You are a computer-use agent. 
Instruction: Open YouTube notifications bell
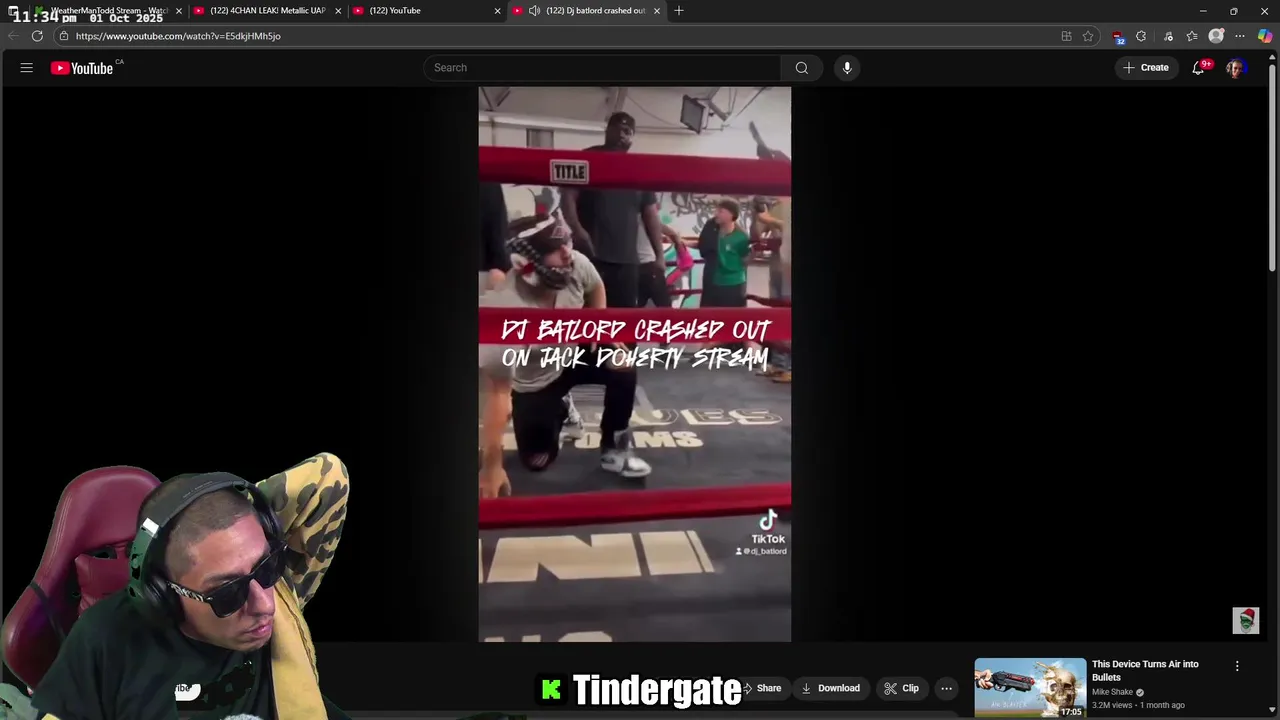point(1198,68)
